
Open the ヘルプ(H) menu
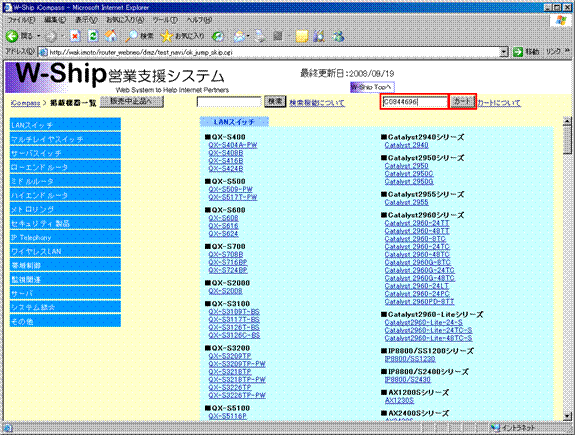point(199,20)
